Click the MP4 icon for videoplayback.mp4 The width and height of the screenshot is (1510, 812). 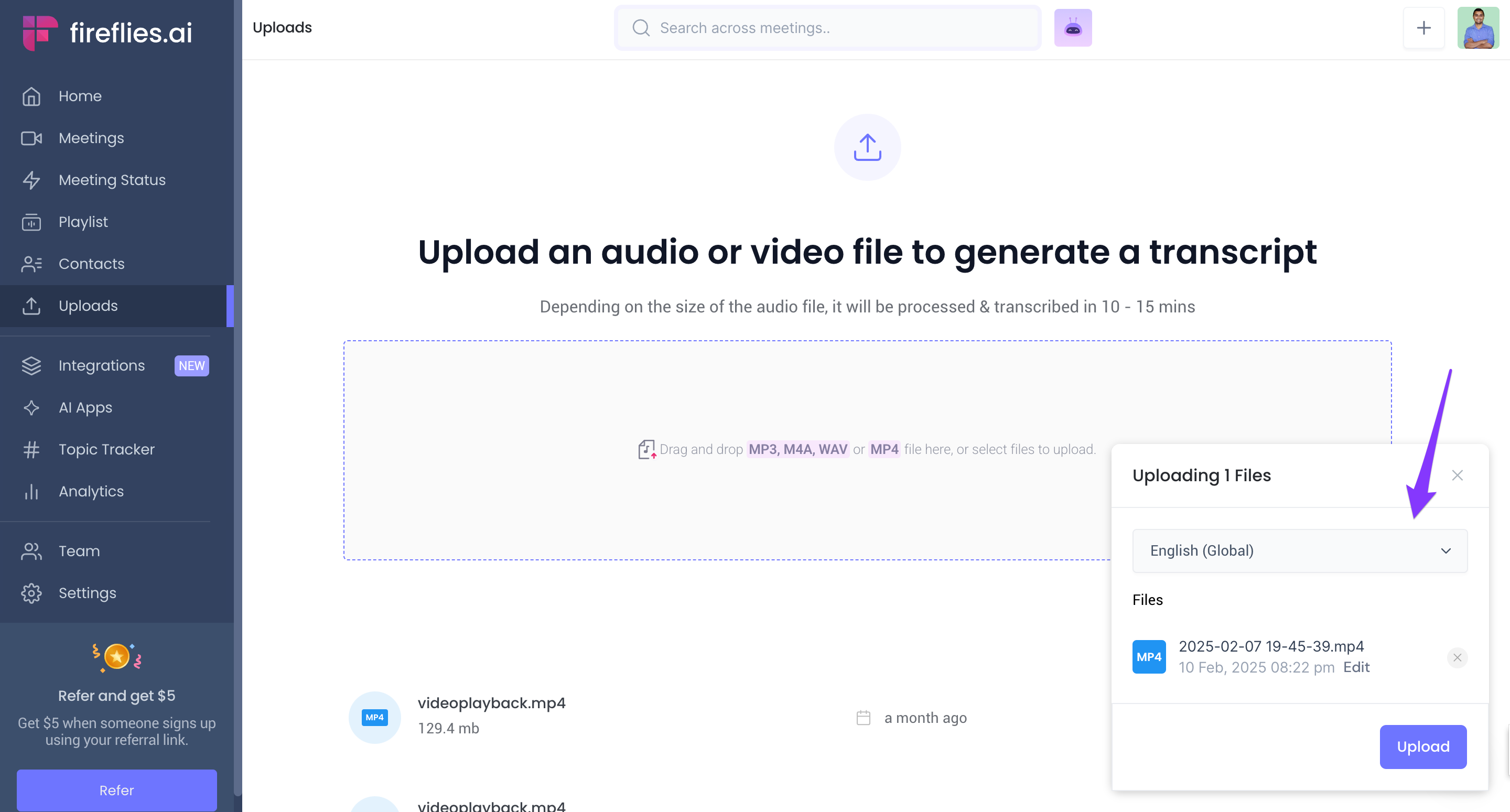click(x=374, y=717)
